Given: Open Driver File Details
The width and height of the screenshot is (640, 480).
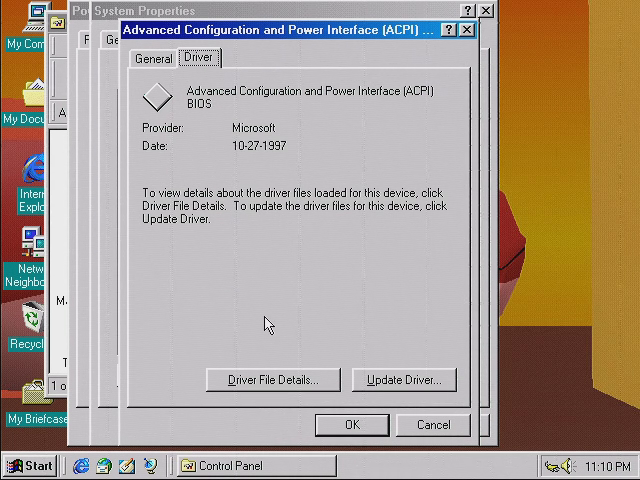Looking at the screenshot, I should click(273, 380).
